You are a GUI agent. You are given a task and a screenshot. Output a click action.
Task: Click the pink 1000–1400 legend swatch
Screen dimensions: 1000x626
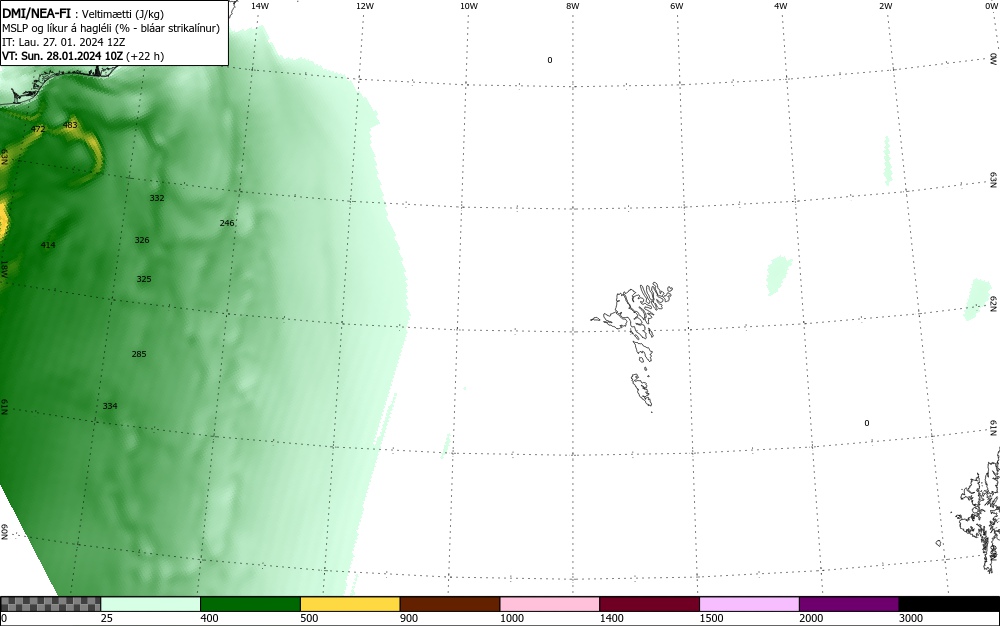point(550,604)
